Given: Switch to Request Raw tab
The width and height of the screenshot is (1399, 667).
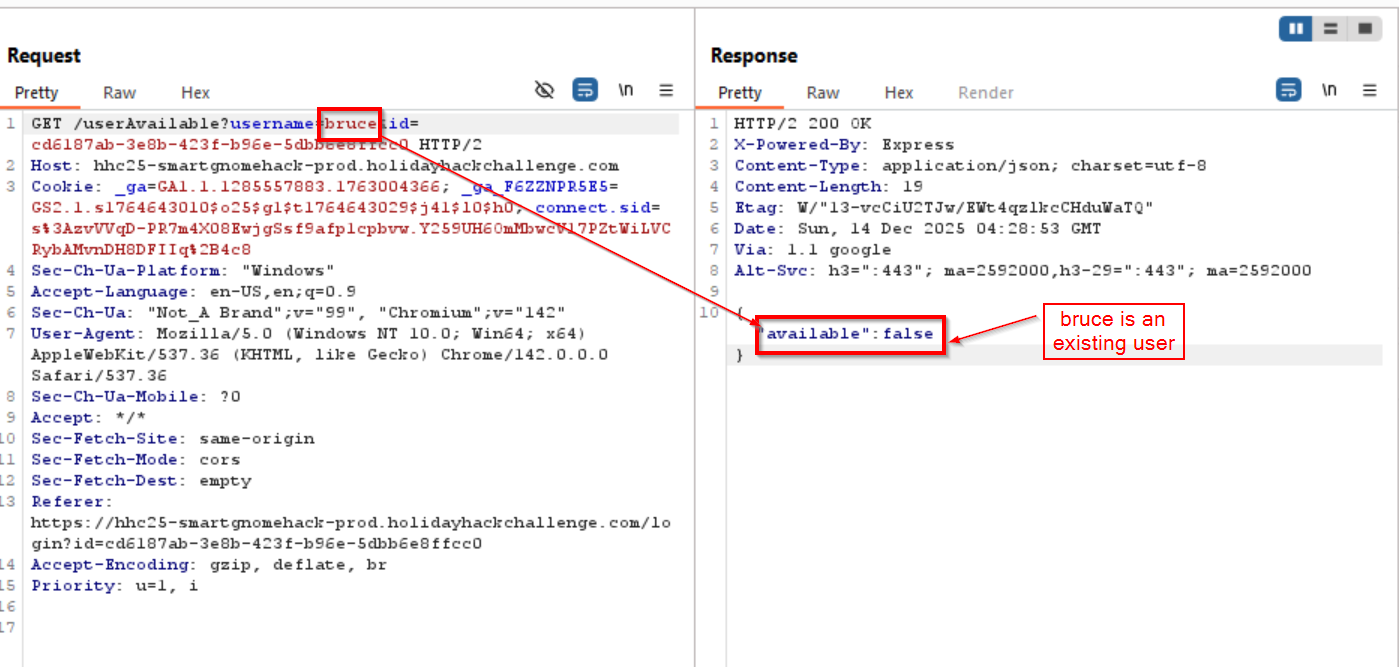Looking at the screenshot, I should pos(119,93).
